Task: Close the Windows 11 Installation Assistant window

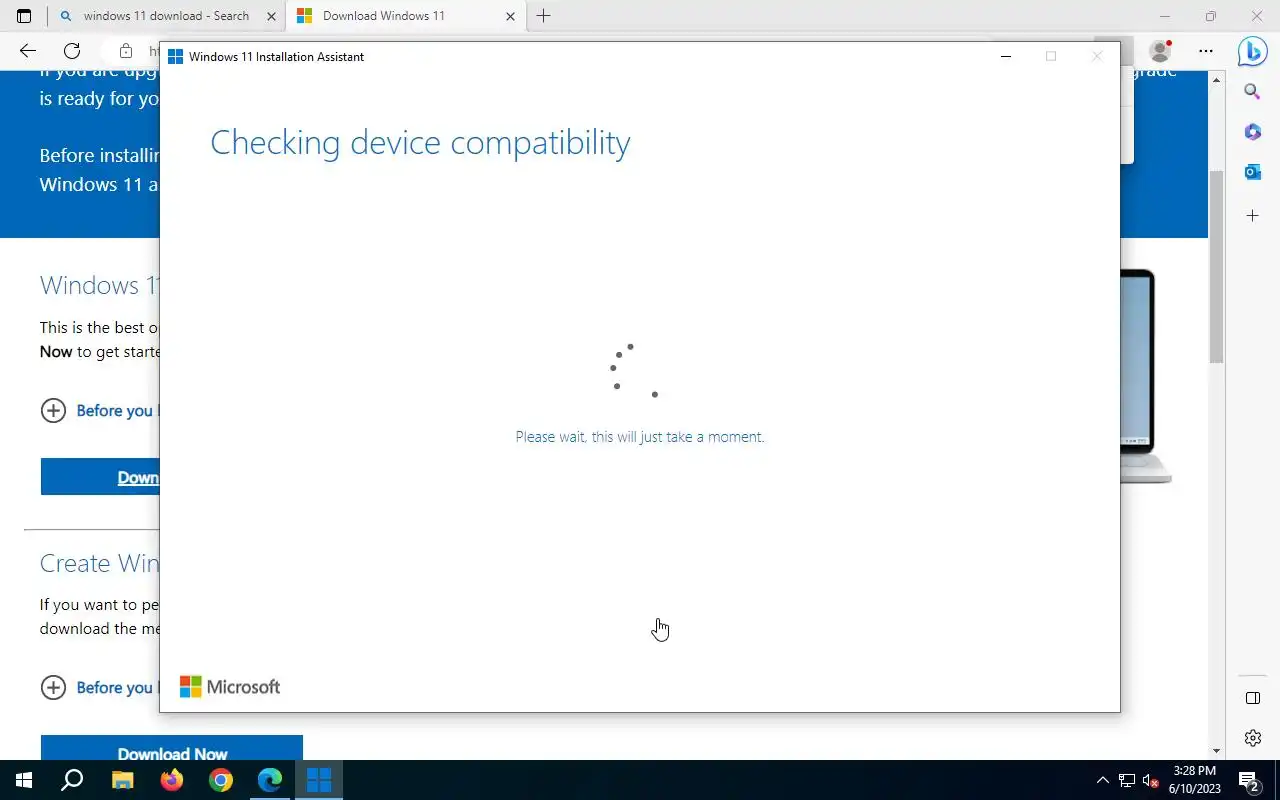Action: pos(1097,57)
